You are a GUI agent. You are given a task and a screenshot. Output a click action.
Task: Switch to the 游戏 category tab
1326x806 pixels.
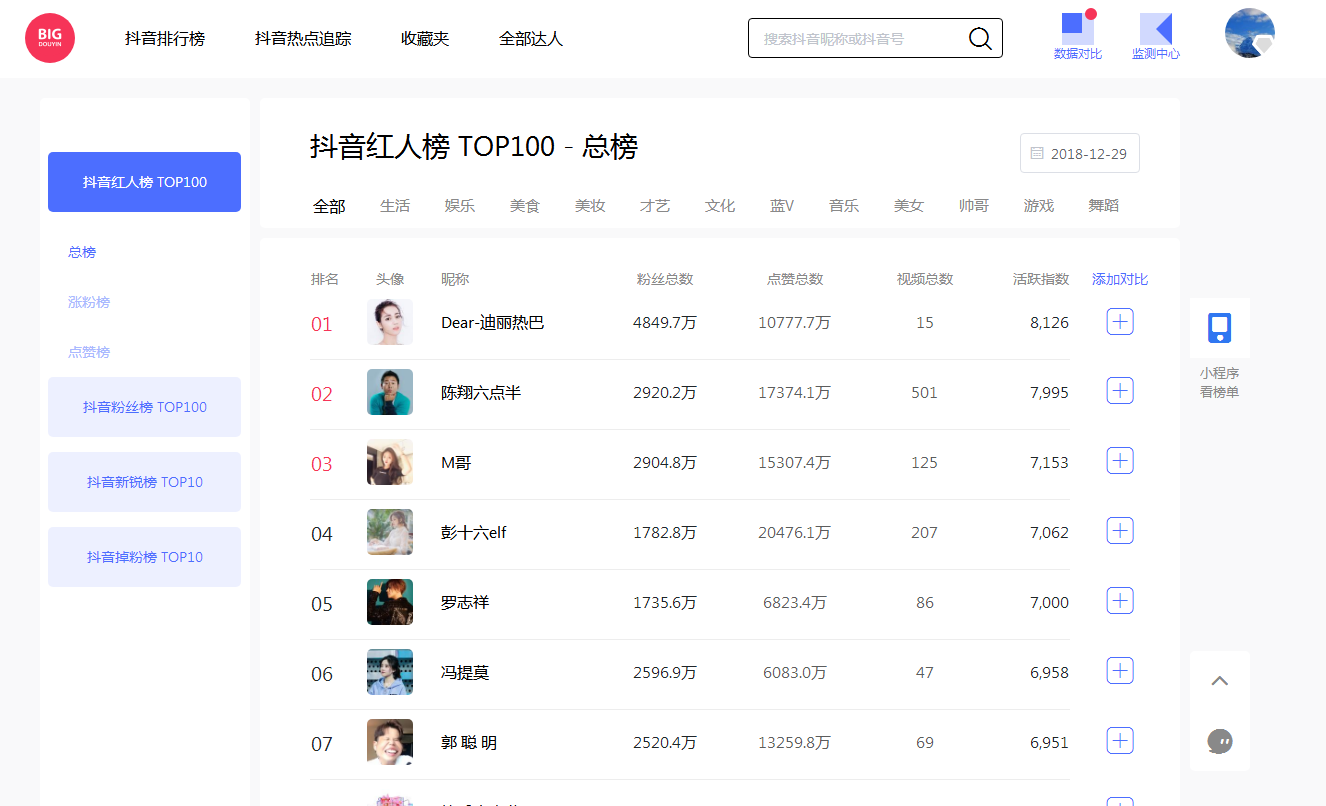click(x=1039, y=206)
